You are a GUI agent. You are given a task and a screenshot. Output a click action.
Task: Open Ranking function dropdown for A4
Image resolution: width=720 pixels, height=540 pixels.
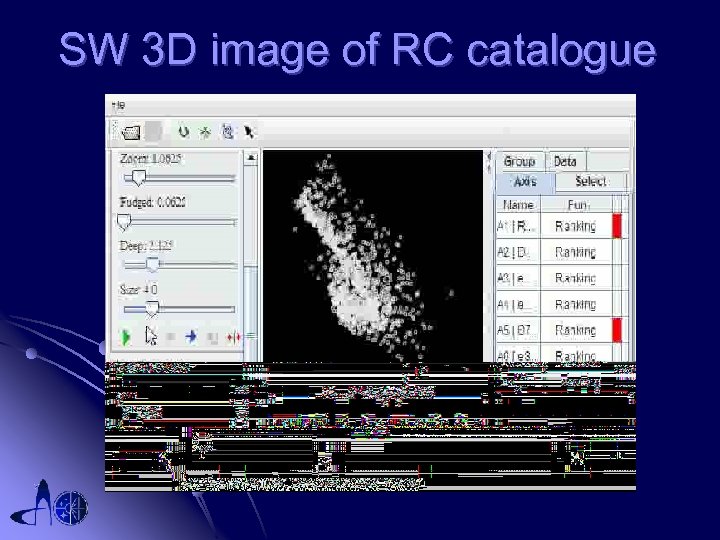click(576, 304)
